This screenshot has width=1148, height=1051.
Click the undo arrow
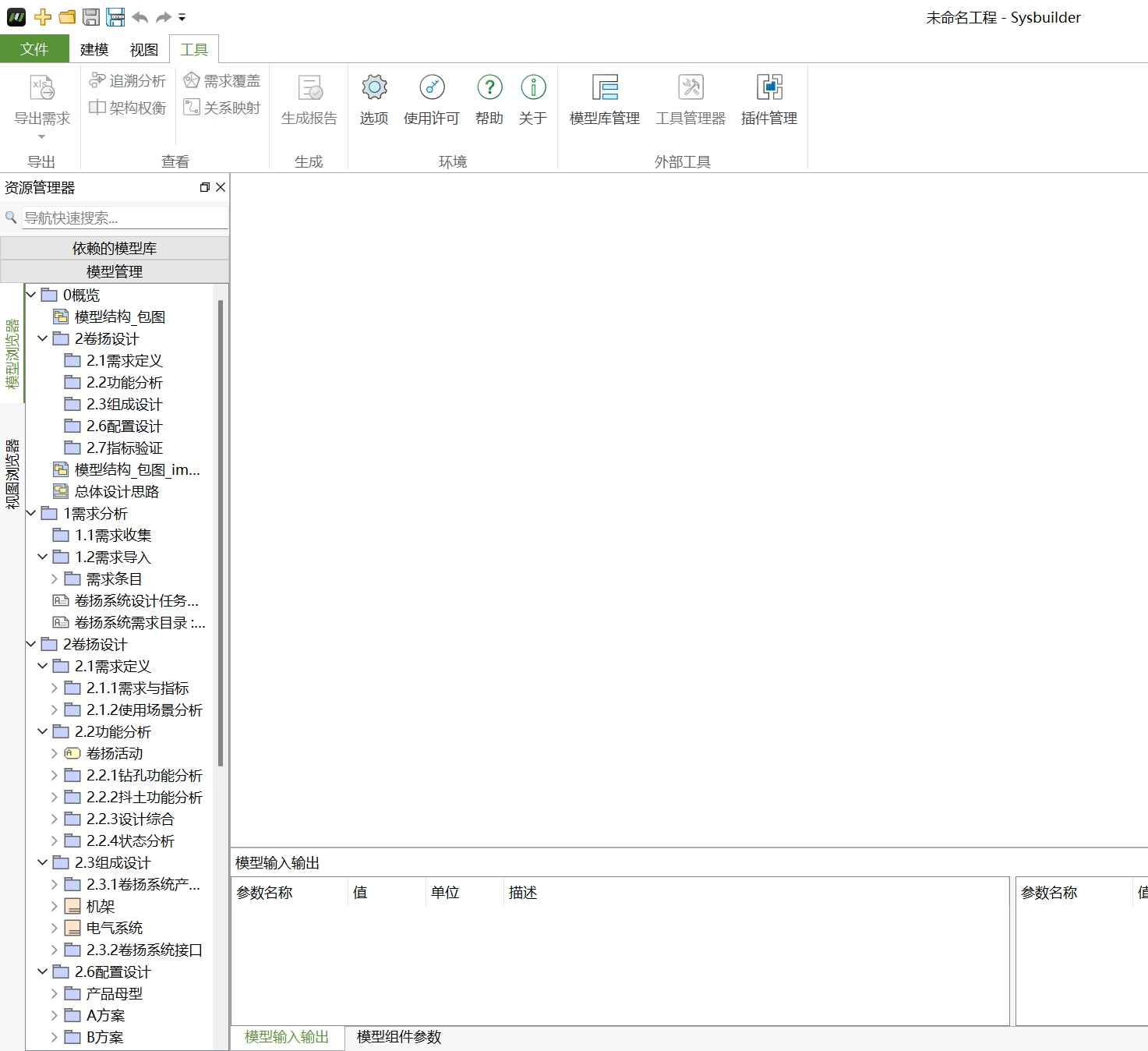click(140, 17)
